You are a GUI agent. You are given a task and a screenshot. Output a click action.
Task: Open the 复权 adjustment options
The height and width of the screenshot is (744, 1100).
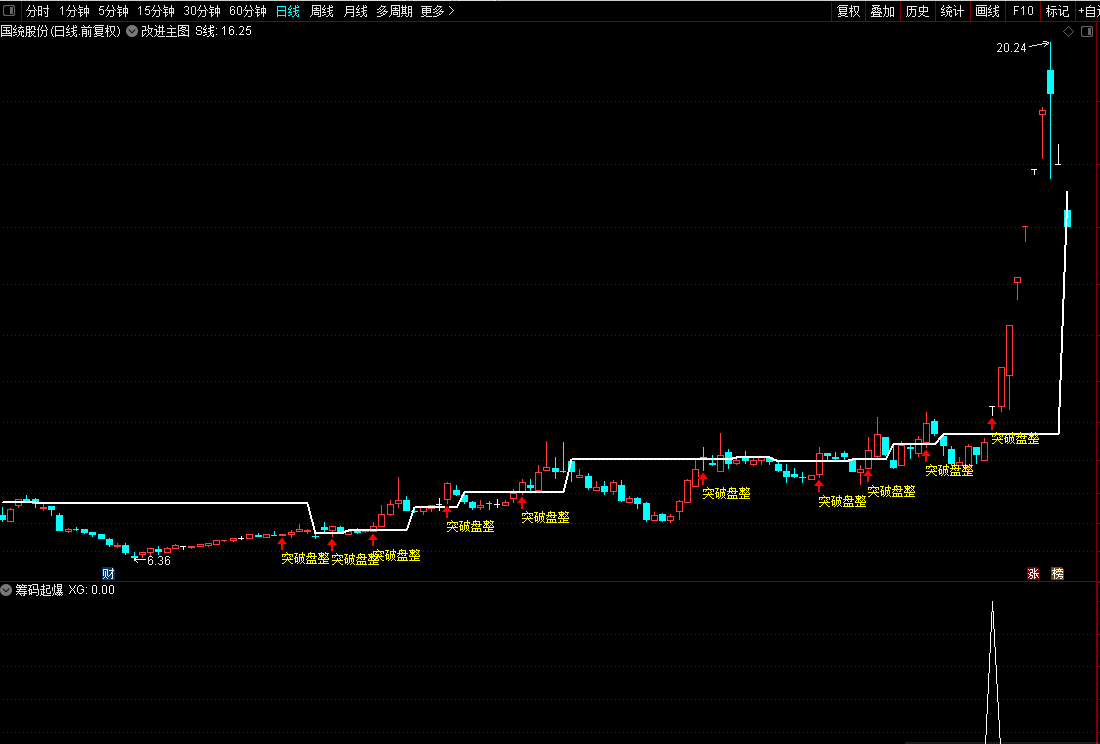coord(849,11)
